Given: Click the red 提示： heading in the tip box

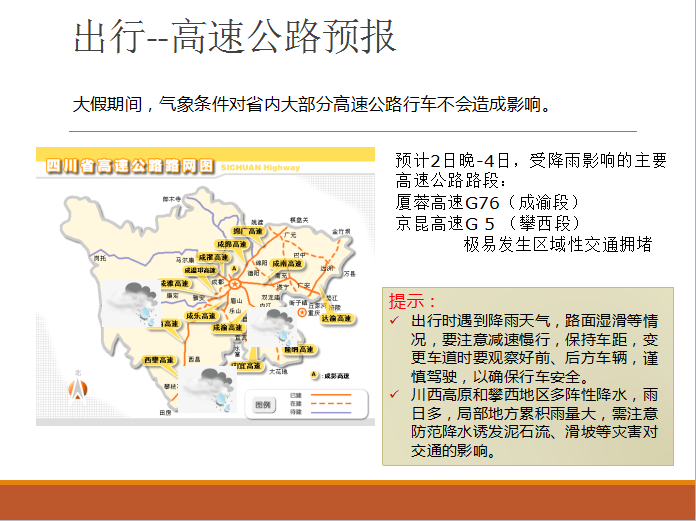Looking at the screenshot, I should 413,301.
